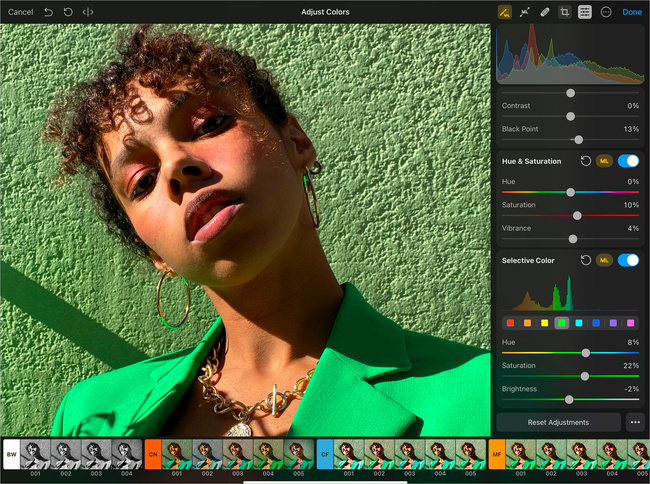Toggle the before/after compare icon
Image resolution: width=650 pixels, height=484 pixels.
[x=88, y=12]
